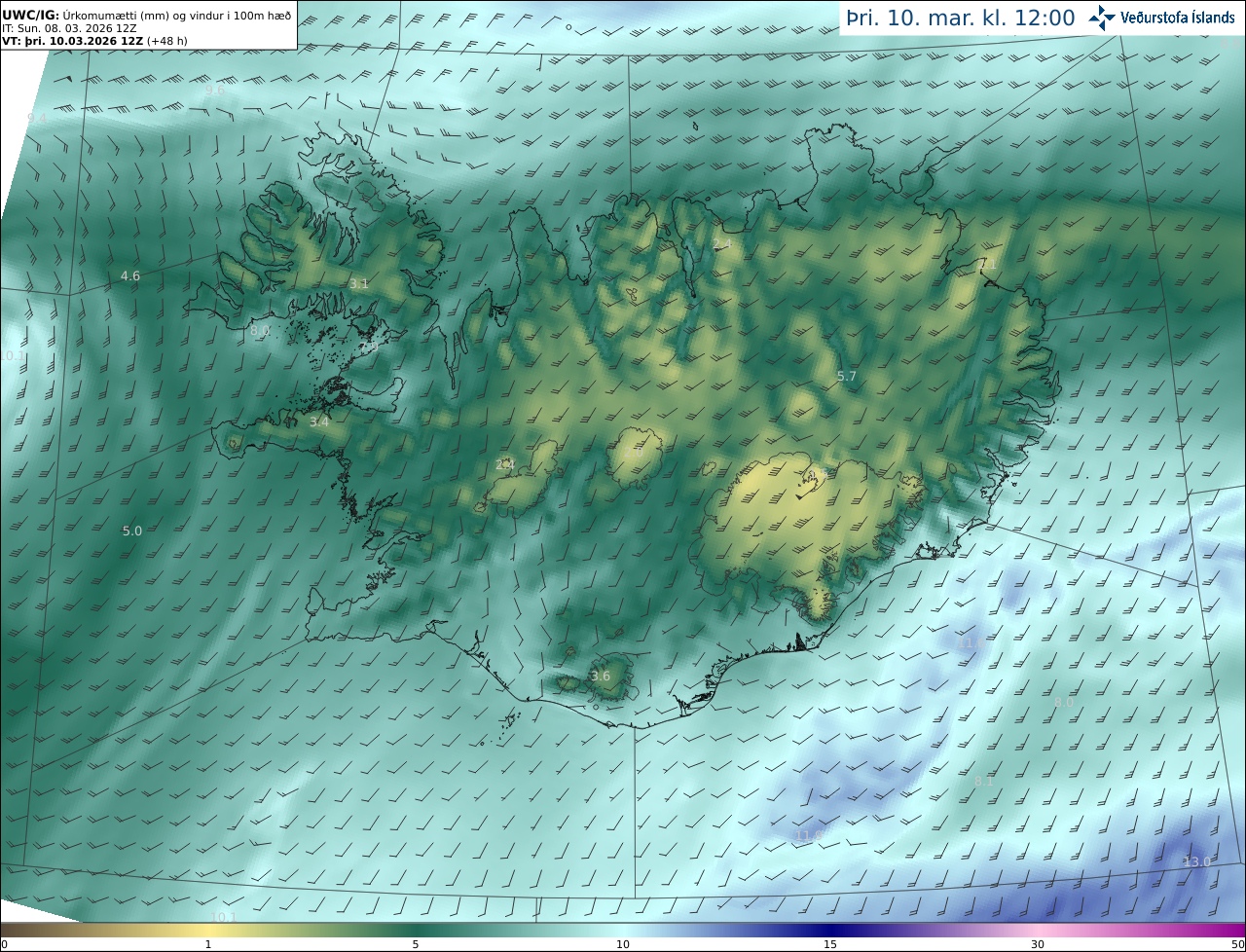Click the 8.1 value label on the map
1246x952 pixels.
tap(984, 782)
